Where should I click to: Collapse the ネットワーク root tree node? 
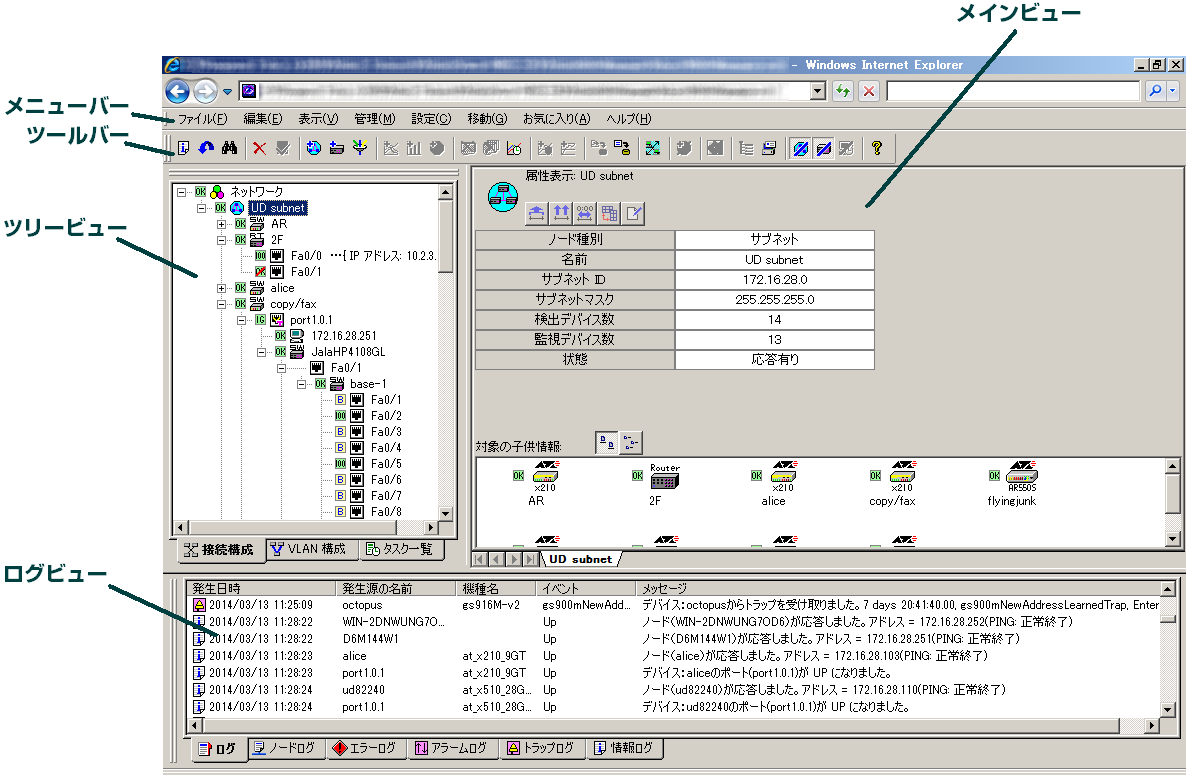tap(181, 192)
